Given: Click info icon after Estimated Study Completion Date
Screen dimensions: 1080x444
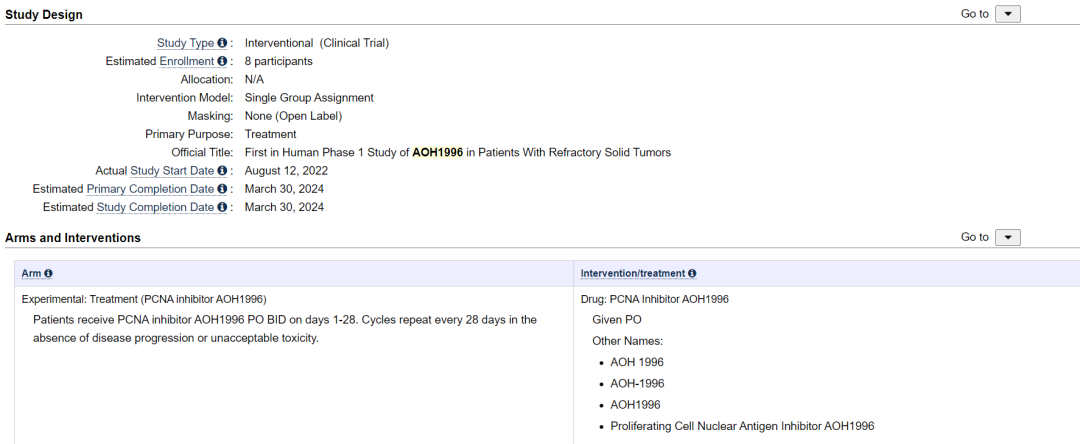Looking at the screenshot, I should click(222, 207).
